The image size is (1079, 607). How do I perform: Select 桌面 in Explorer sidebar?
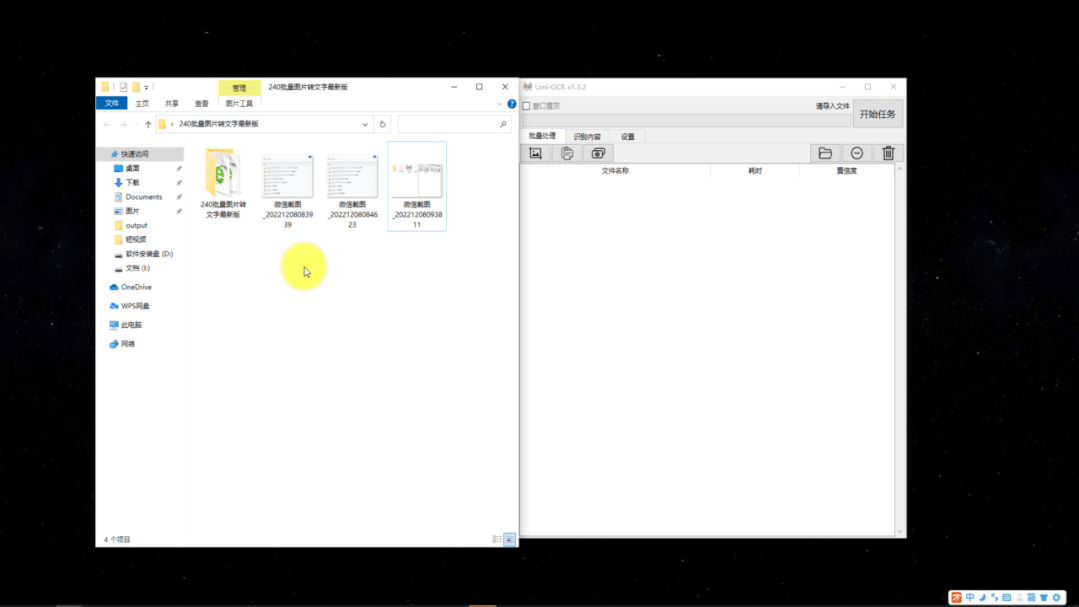coord(132,169)
